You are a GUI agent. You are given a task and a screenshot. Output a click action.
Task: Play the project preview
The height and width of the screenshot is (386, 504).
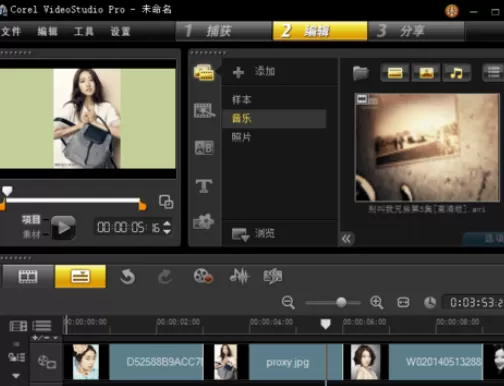point(63,228)
